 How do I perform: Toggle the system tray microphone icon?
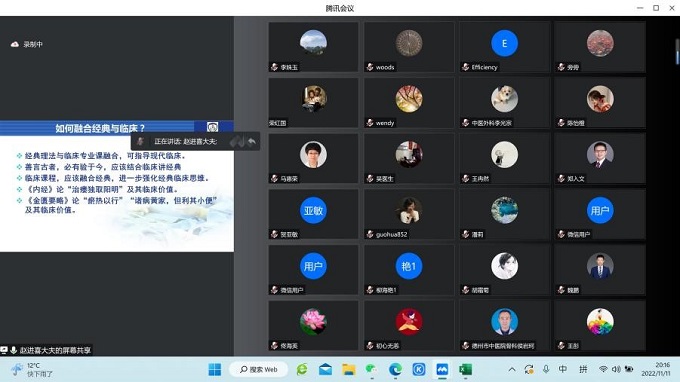546,369
